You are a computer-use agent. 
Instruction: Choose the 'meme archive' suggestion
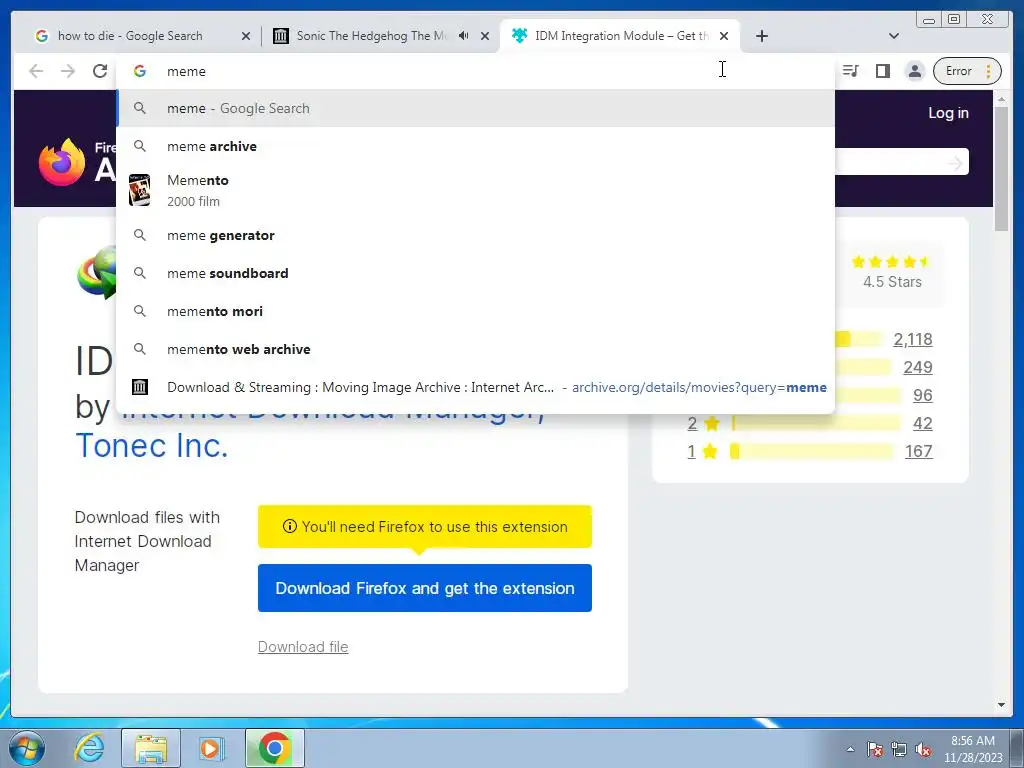475,146
